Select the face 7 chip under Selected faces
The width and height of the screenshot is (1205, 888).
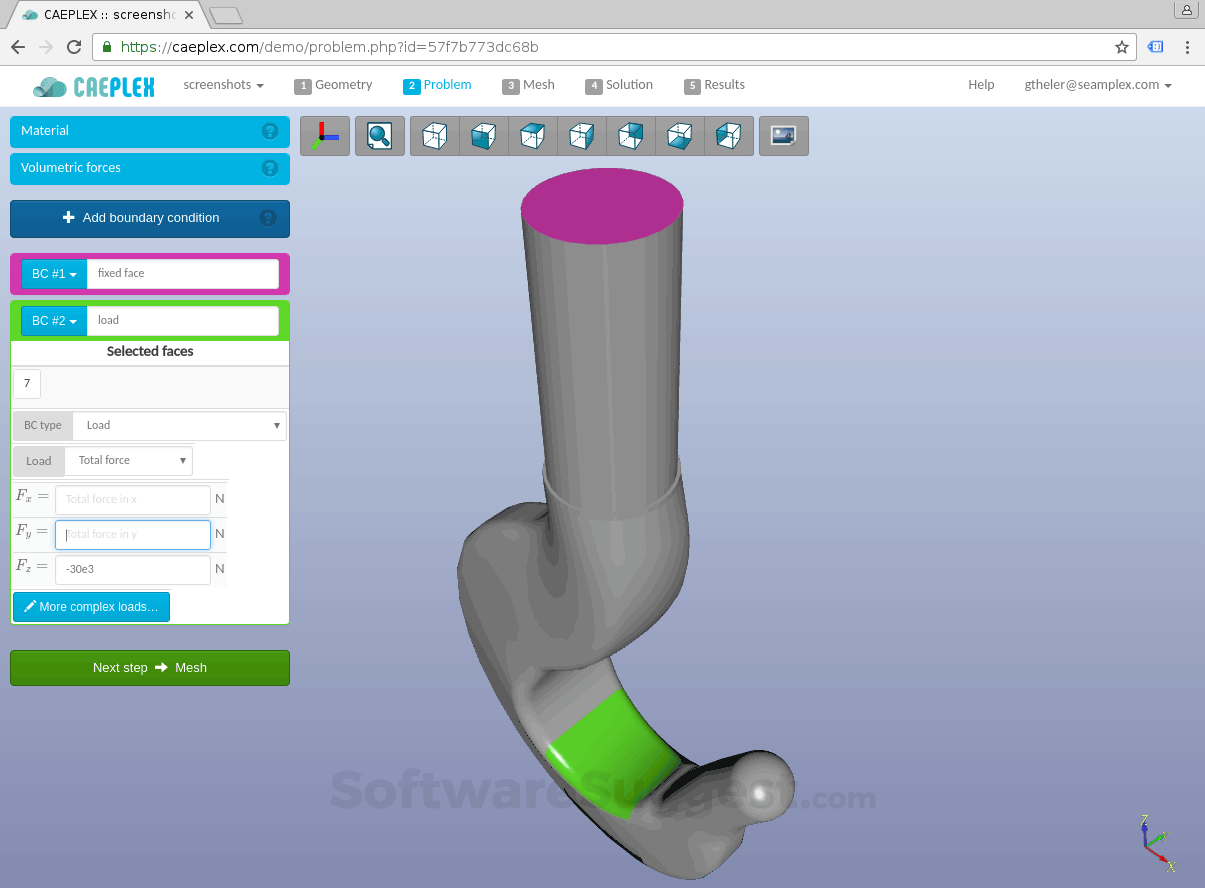[x=26, y=383]
